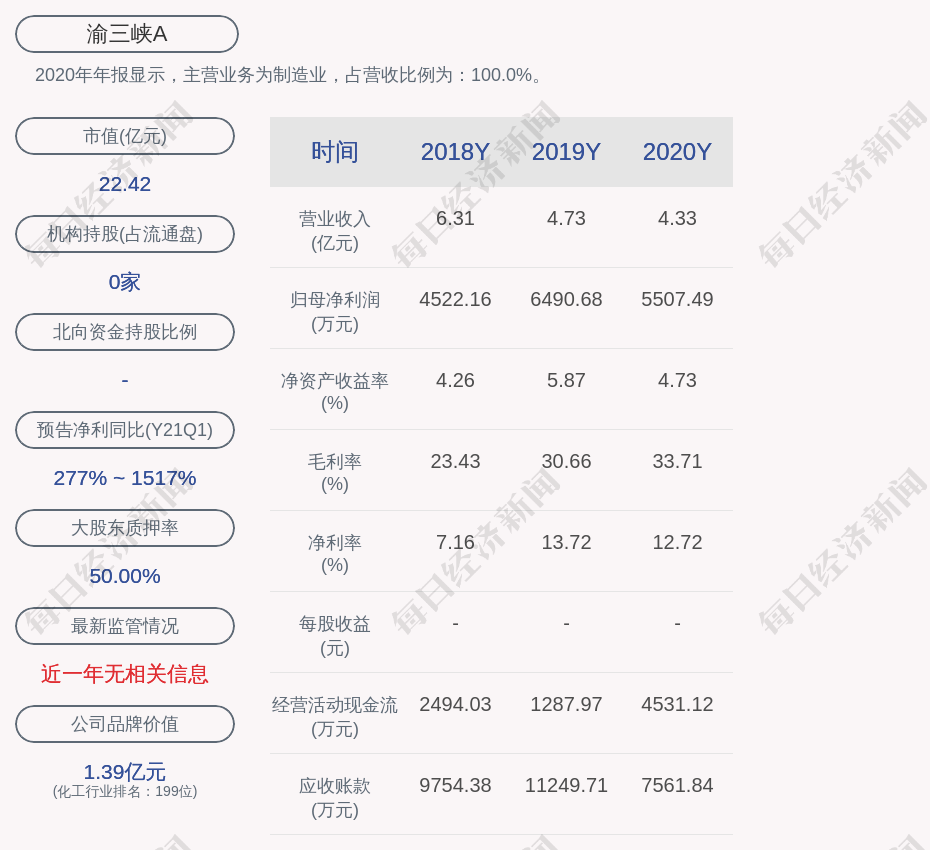The height and width of the screenshot is (850, 930).
Task: Click the 预告净利同比(Y21Q1) pill
Action: click(x=125, y=430)
